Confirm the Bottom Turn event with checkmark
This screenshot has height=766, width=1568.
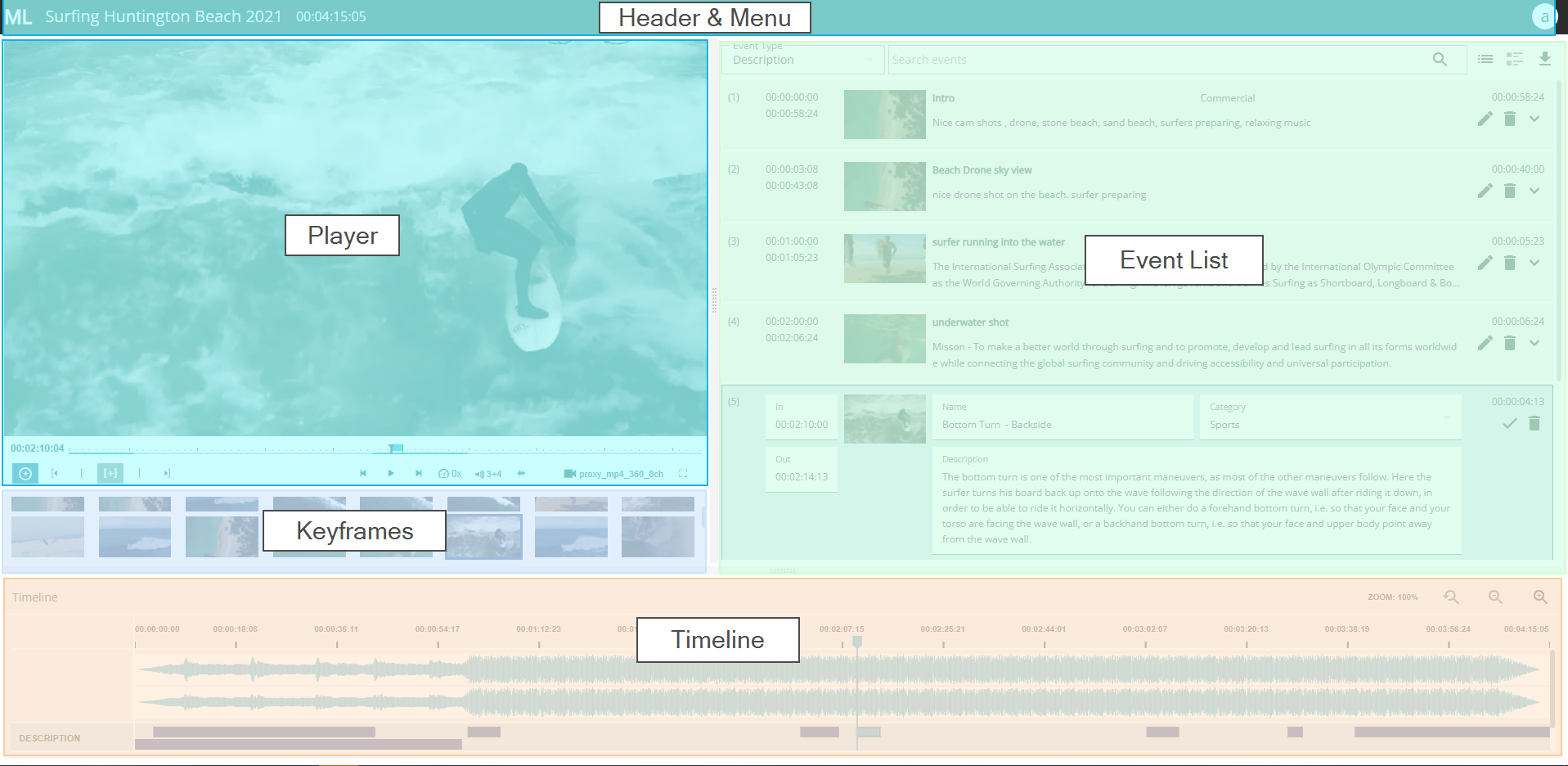(x=1509, y=423)
